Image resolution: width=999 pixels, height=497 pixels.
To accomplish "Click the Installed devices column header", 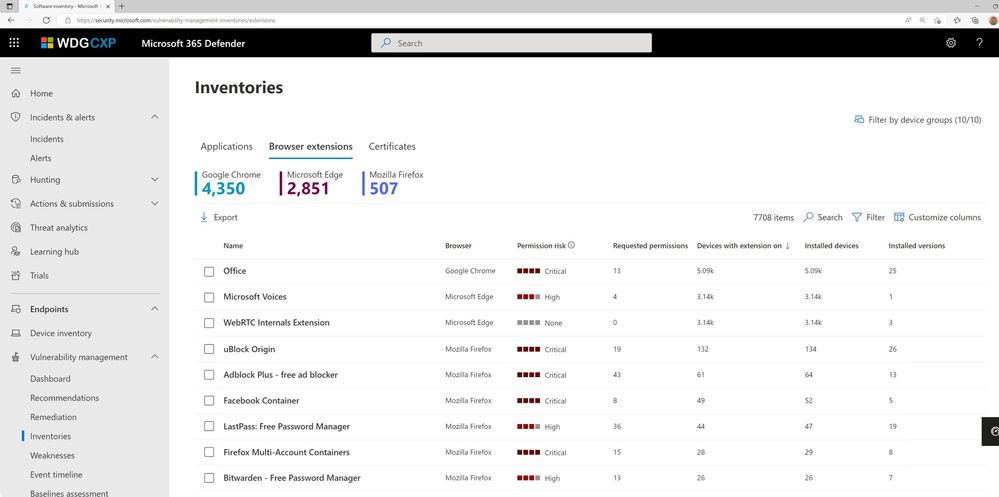I will click(x=831, y=245).
